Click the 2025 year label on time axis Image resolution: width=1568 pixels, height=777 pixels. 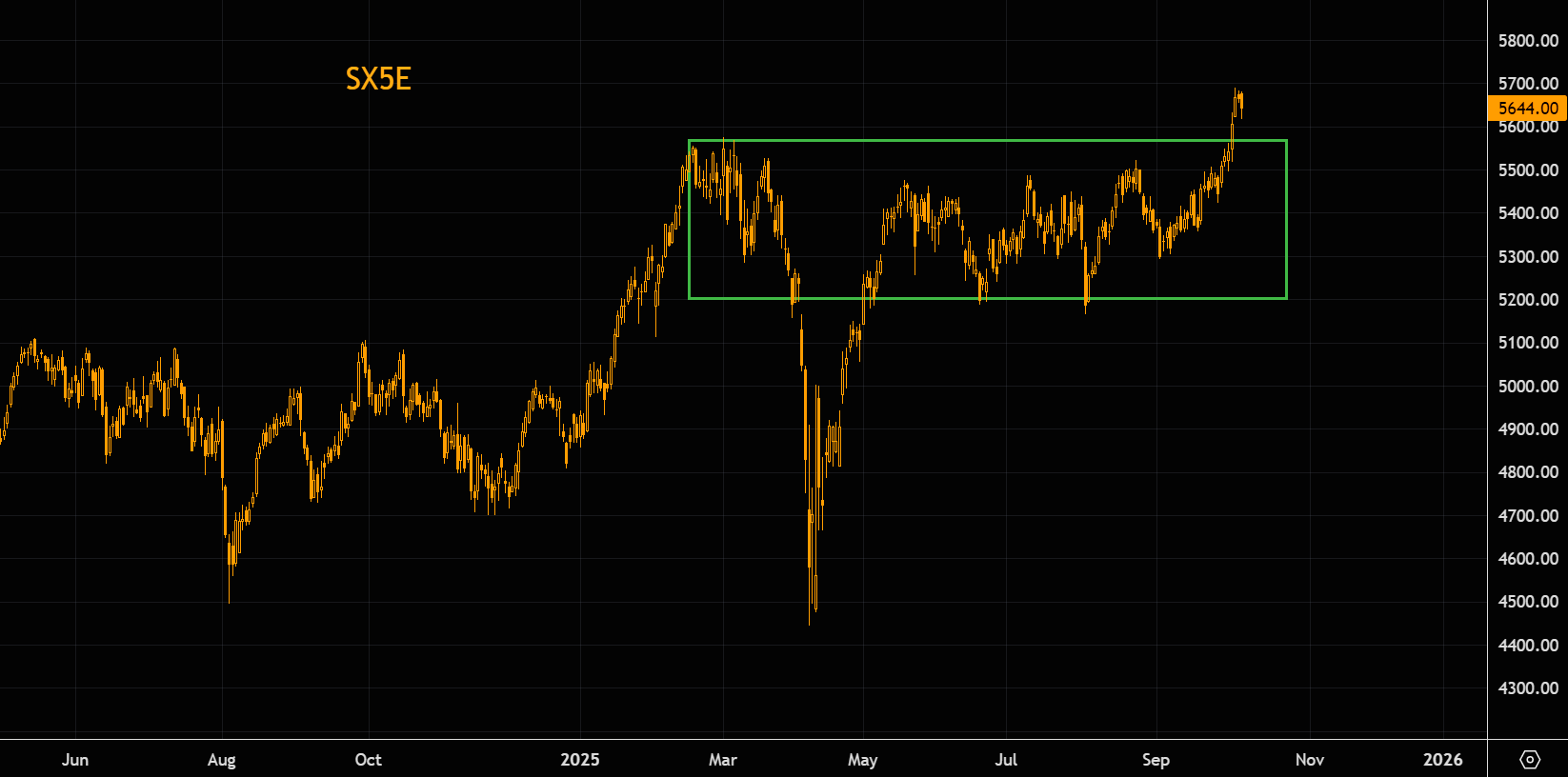580,760
